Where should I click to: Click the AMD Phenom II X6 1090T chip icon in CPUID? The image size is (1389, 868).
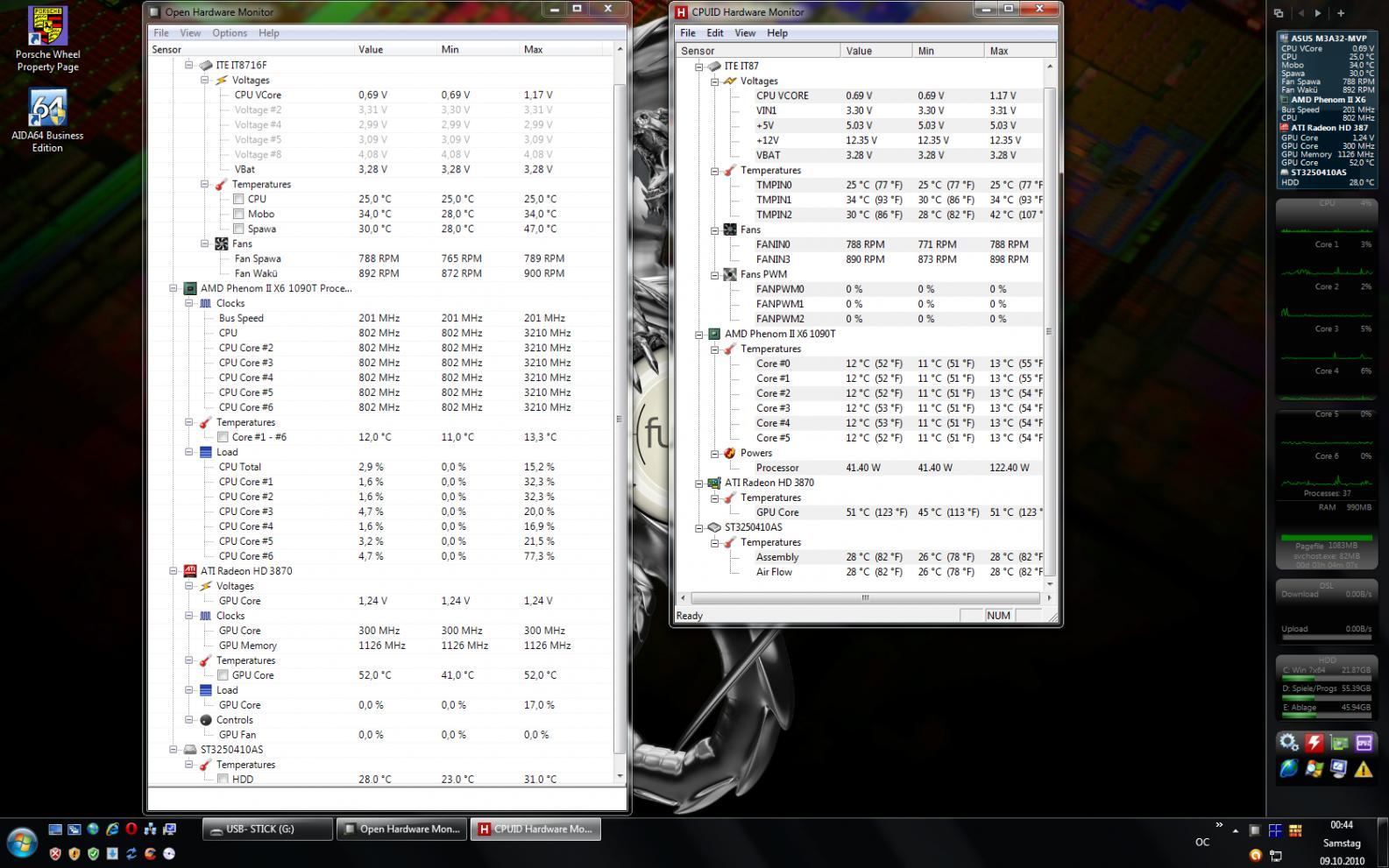pos(713,334)
